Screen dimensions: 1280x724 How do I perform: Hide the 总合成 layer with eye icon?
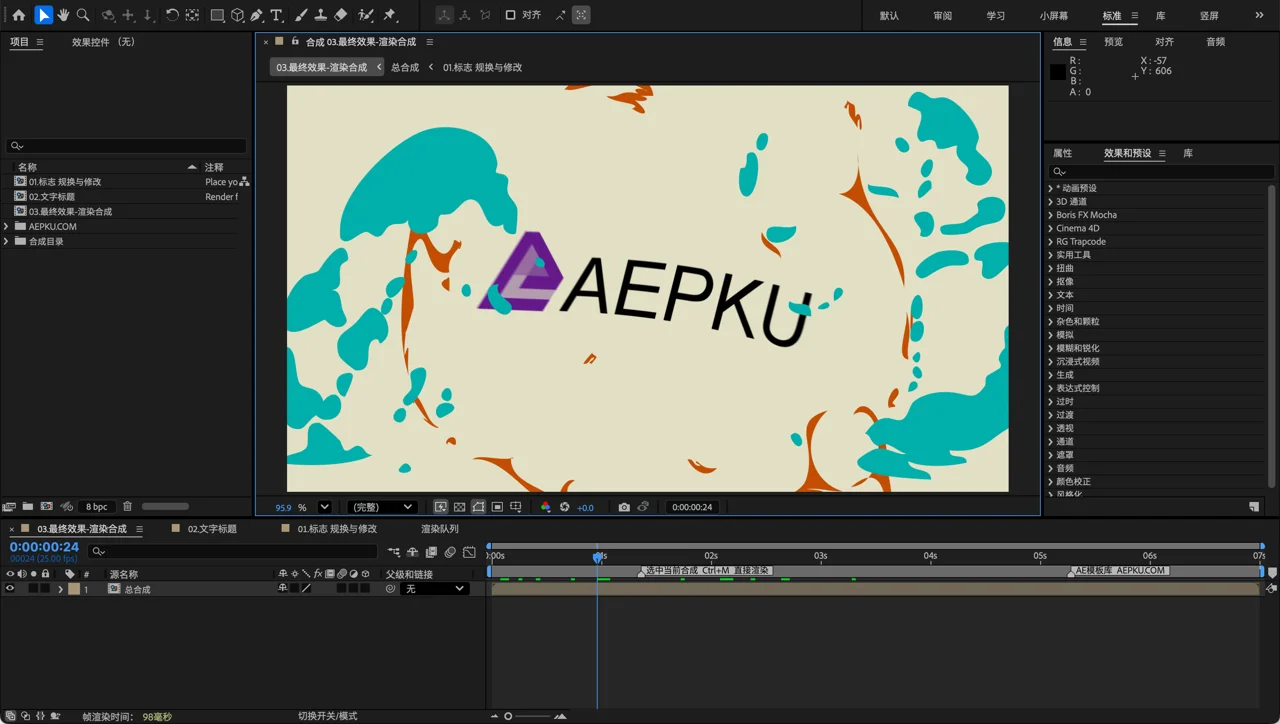(x=10, y=589)
